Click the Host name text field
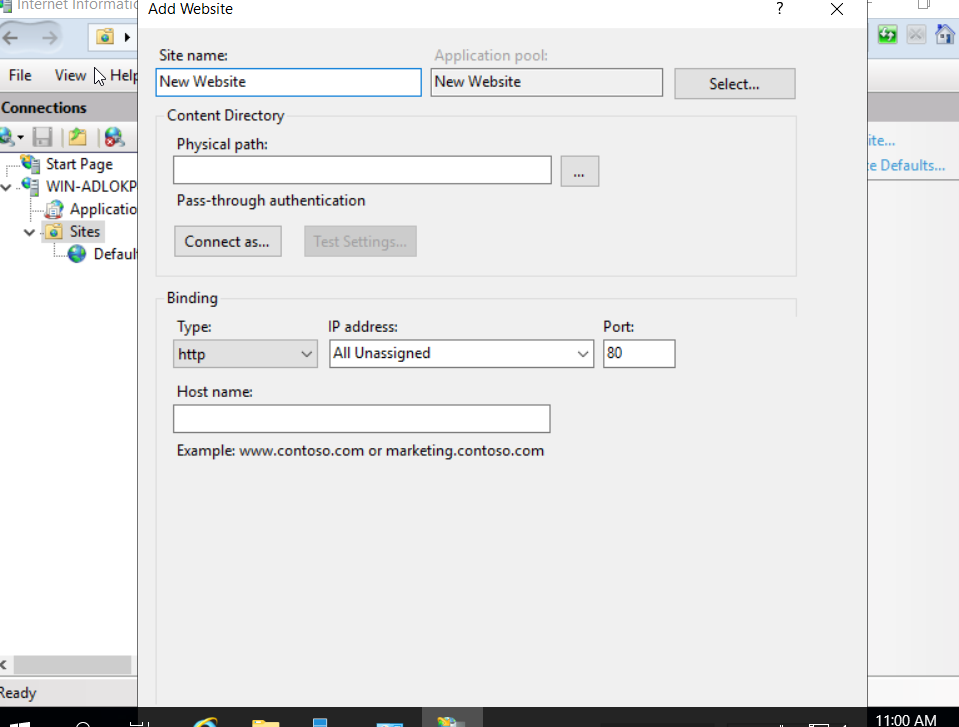The image size is (959, 727). click(361, 418)
